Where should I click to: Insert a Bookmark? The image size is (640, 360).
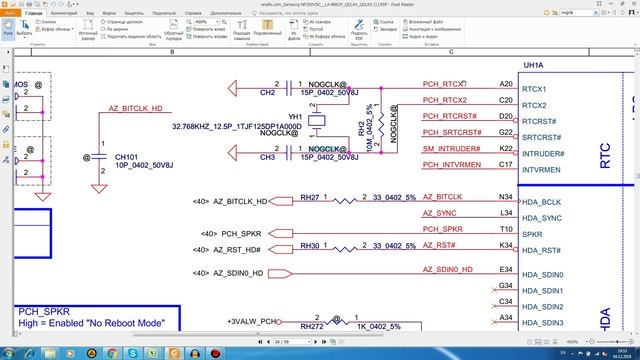point(385,29)
